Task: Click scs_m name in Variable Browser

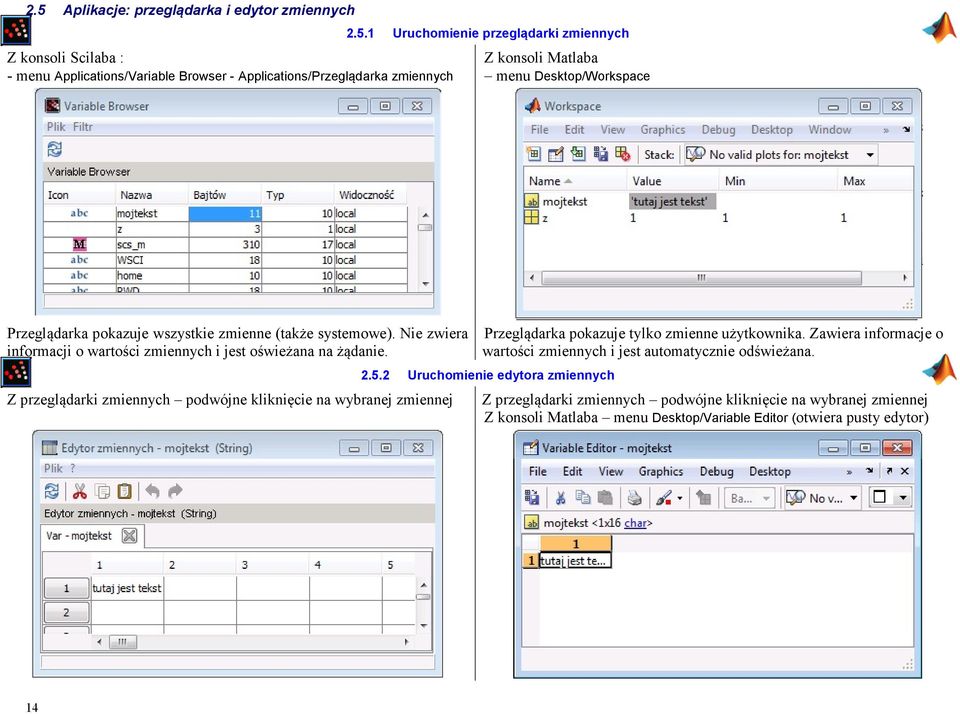Action: click(131, 245)
